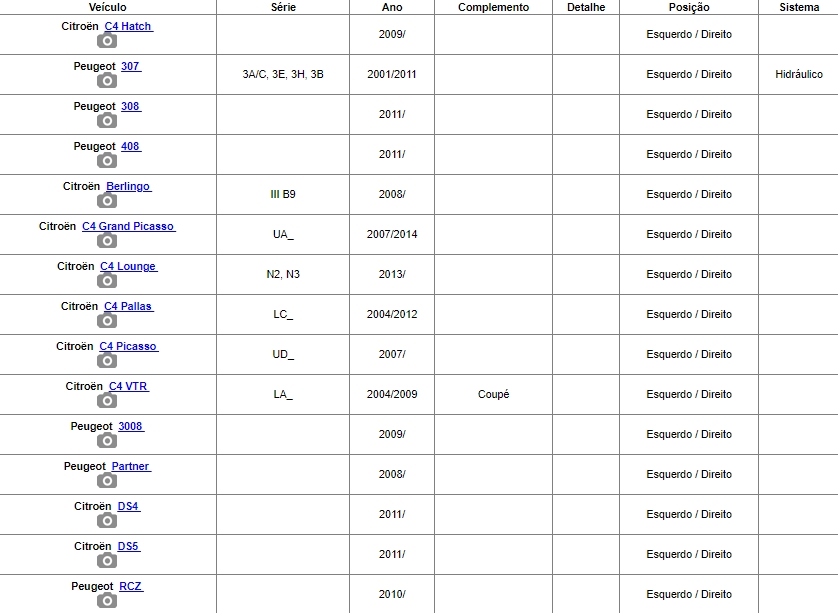Image resolution: width=838 pixels, height=613 pixels.
Task: Click 'Esquerdo / Direito' in the C4 VTR row
Action: click(689, 394)
